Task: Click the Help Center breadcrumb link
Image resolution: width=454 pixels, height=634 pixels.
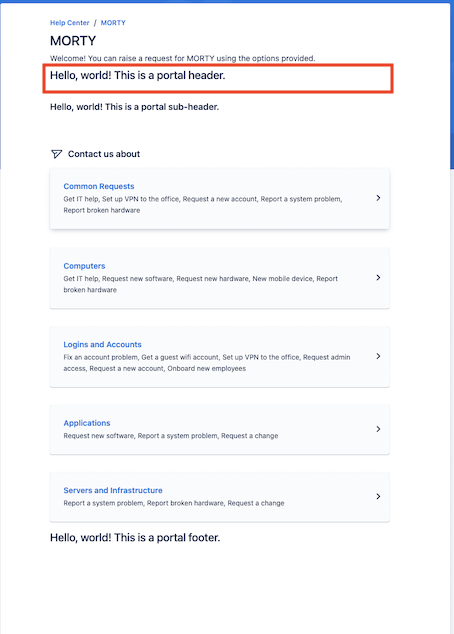Action: (x=70, y=23)
